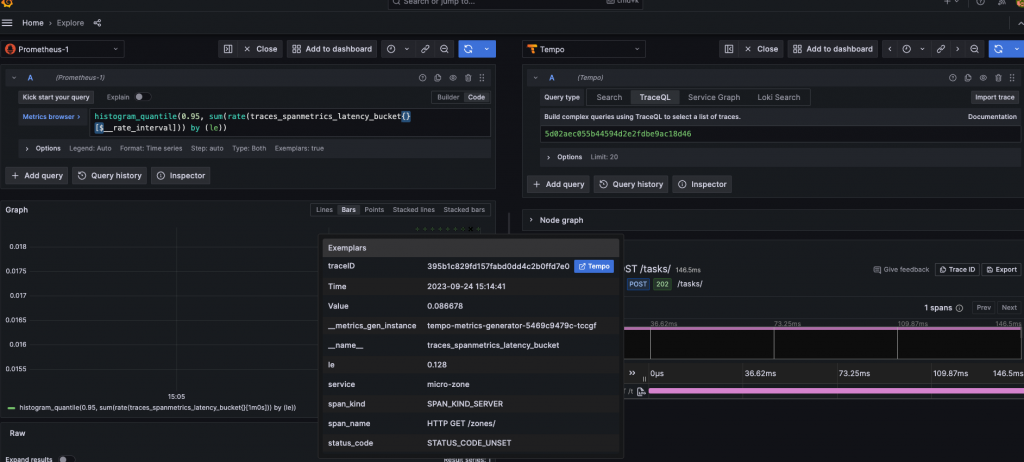Copy the Trace ID button
Viewport: 1024px width, 462px height.
pyautogui.click(x=957, y=269)
